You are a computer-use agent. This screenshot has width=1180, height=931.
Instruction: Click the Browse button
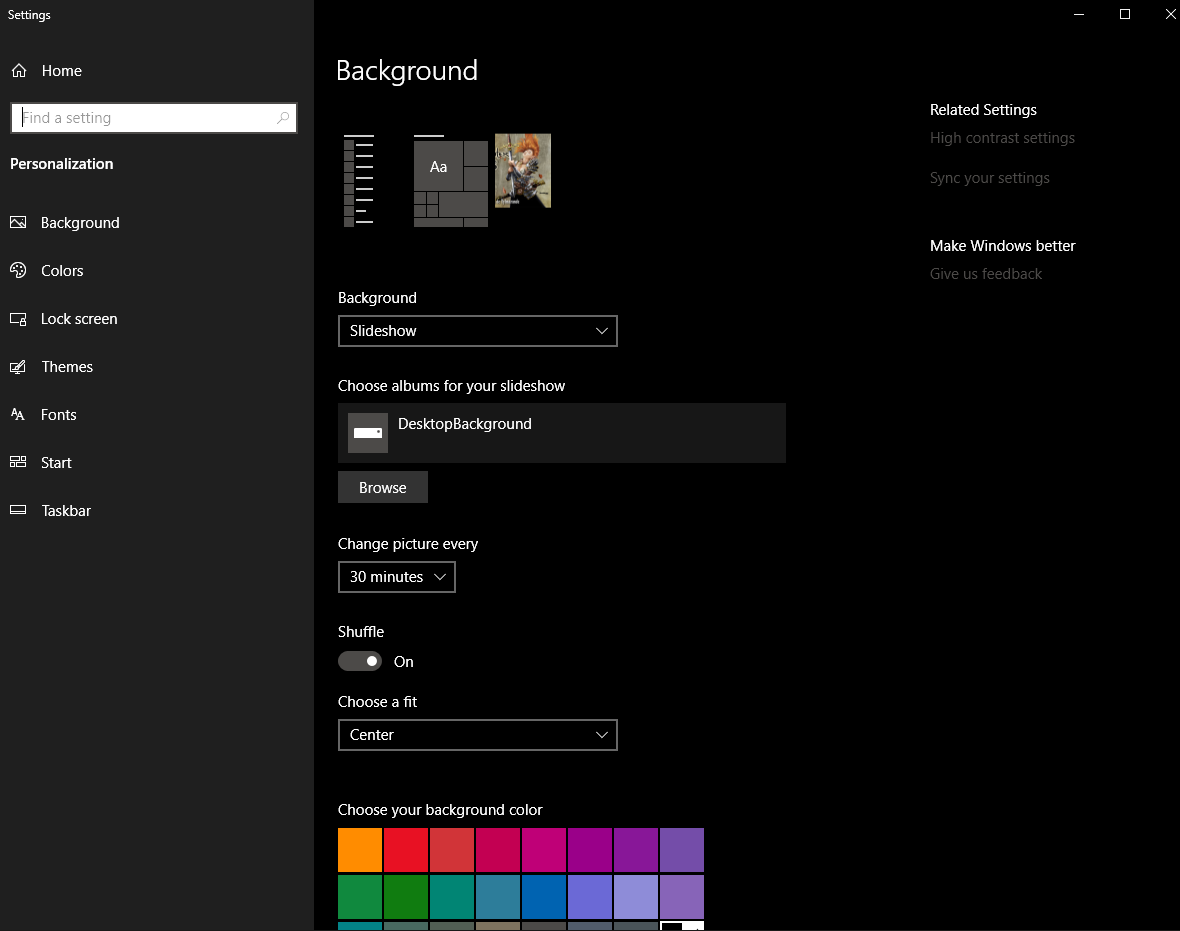click(382, 488)
